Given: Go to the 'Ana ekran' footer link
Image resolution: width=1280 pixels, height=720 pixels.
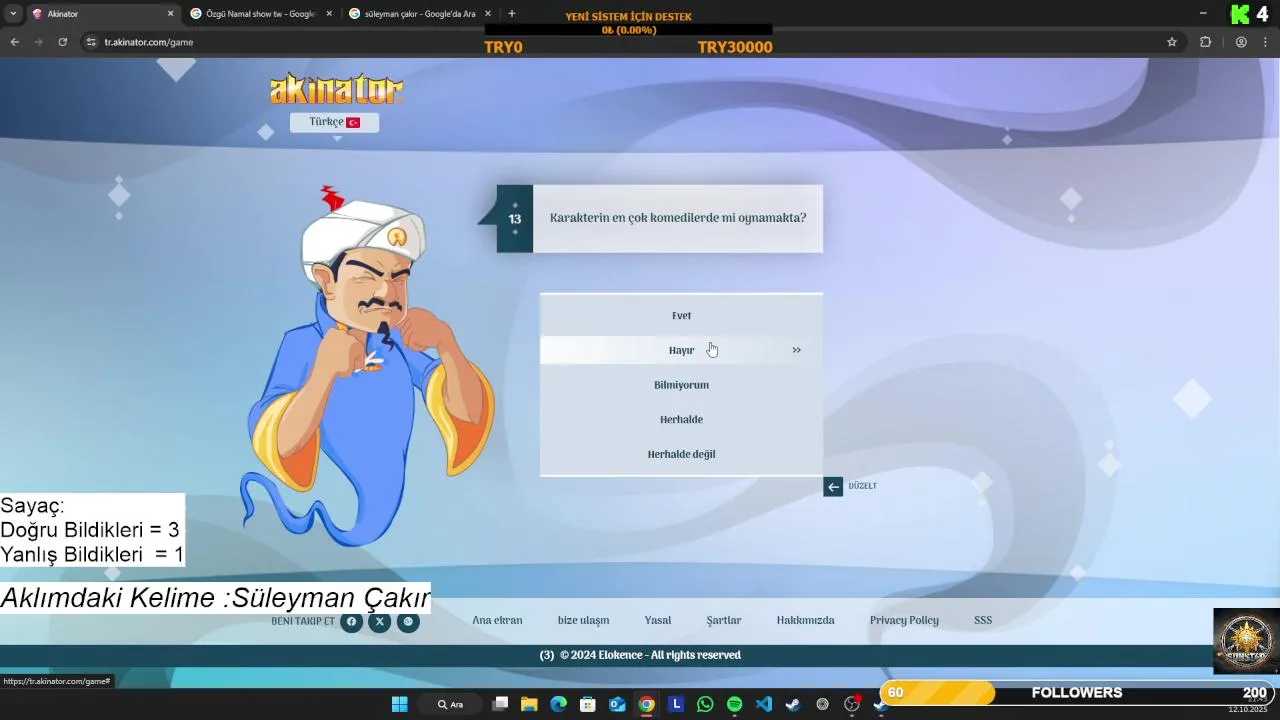Looking at the screenshot, I should [x=497, y=620].
